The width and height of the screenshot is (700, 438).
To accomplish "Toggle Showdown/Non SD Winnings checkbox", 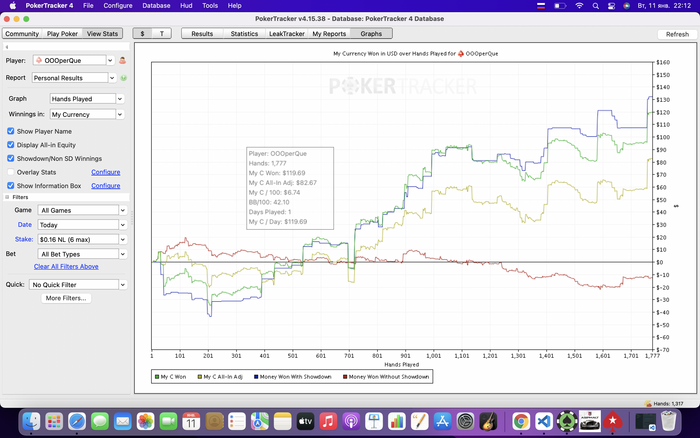I will click(x=11, y=159).
